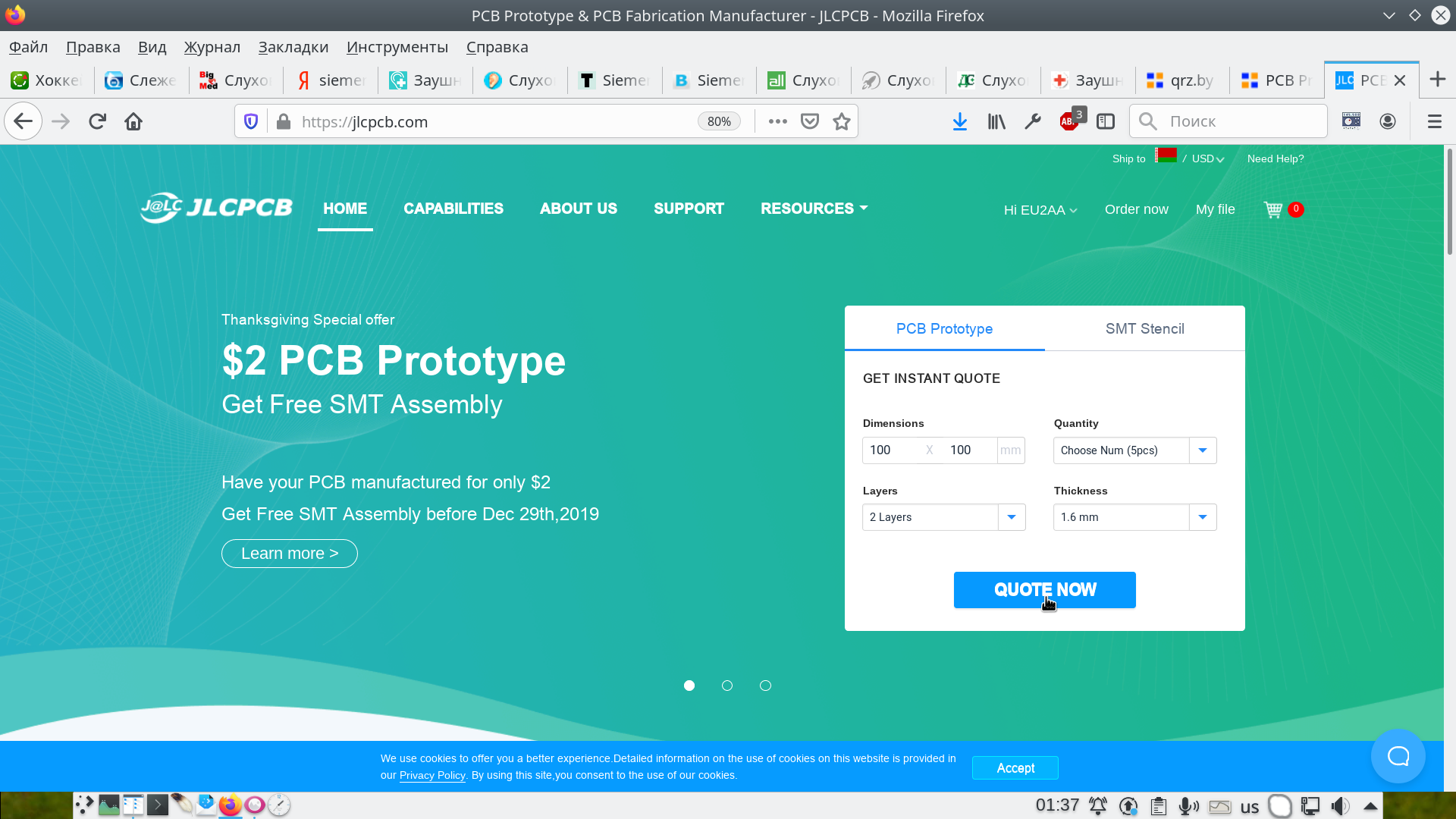
Task: Open the Library bookmarks and history
Action: 996,121
